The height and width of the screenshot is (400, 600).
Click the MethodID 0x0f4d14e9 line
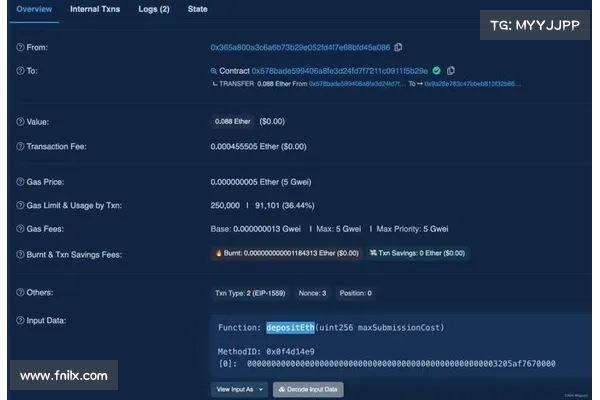click(x=266, y=351)
